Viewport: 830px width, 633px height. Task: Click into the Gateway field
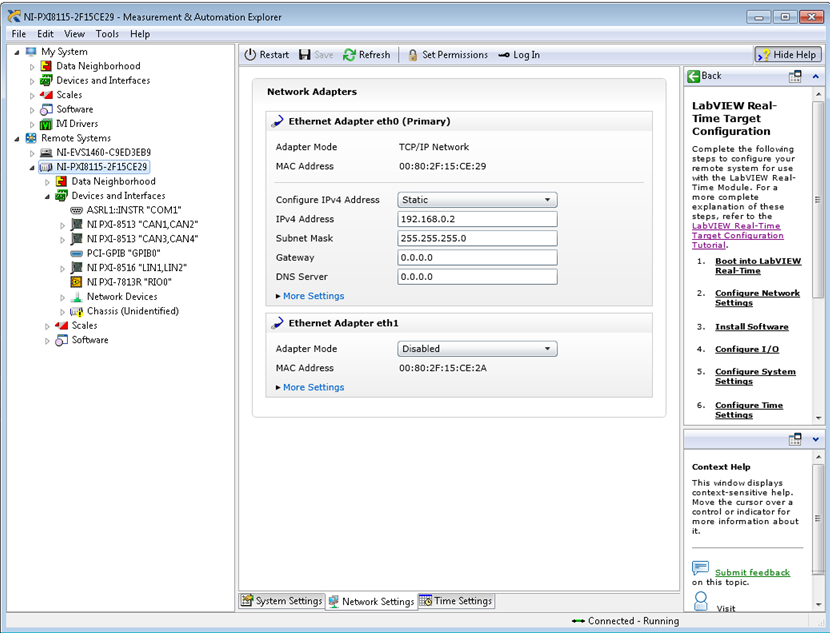[x=477, y=258]
